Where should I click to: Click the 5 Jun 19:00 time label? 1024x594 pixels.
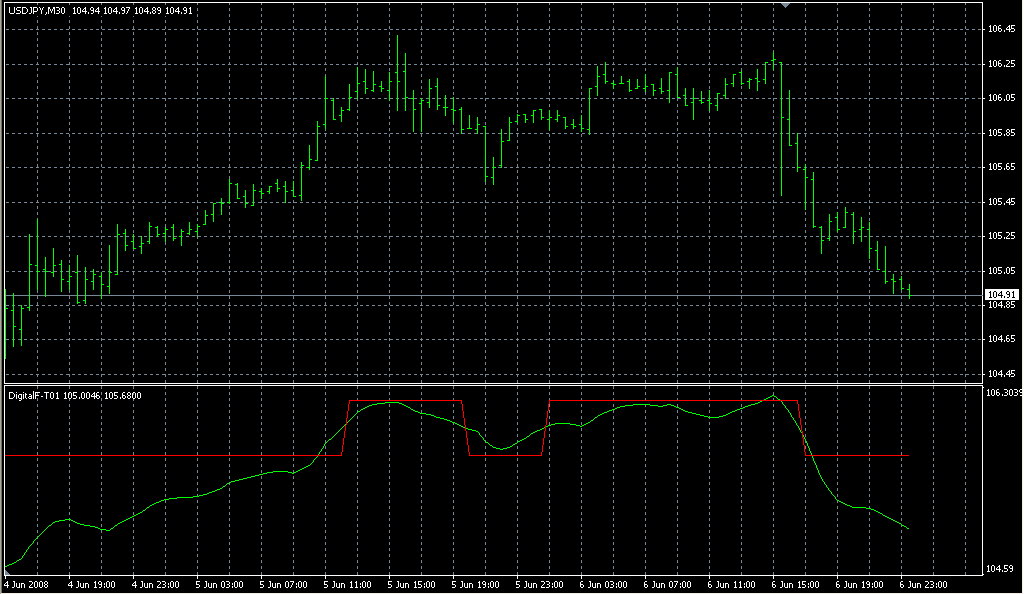pos(475,585)
